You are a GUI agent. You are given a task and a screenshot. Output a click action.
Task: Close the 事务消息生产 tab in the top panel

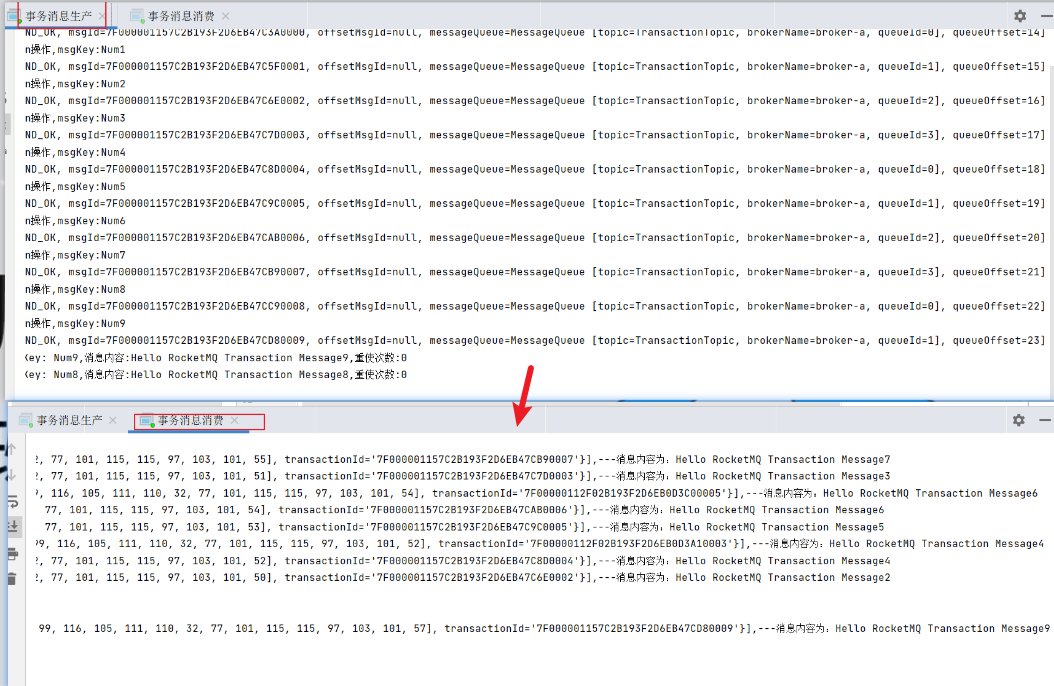pos(102,15)
